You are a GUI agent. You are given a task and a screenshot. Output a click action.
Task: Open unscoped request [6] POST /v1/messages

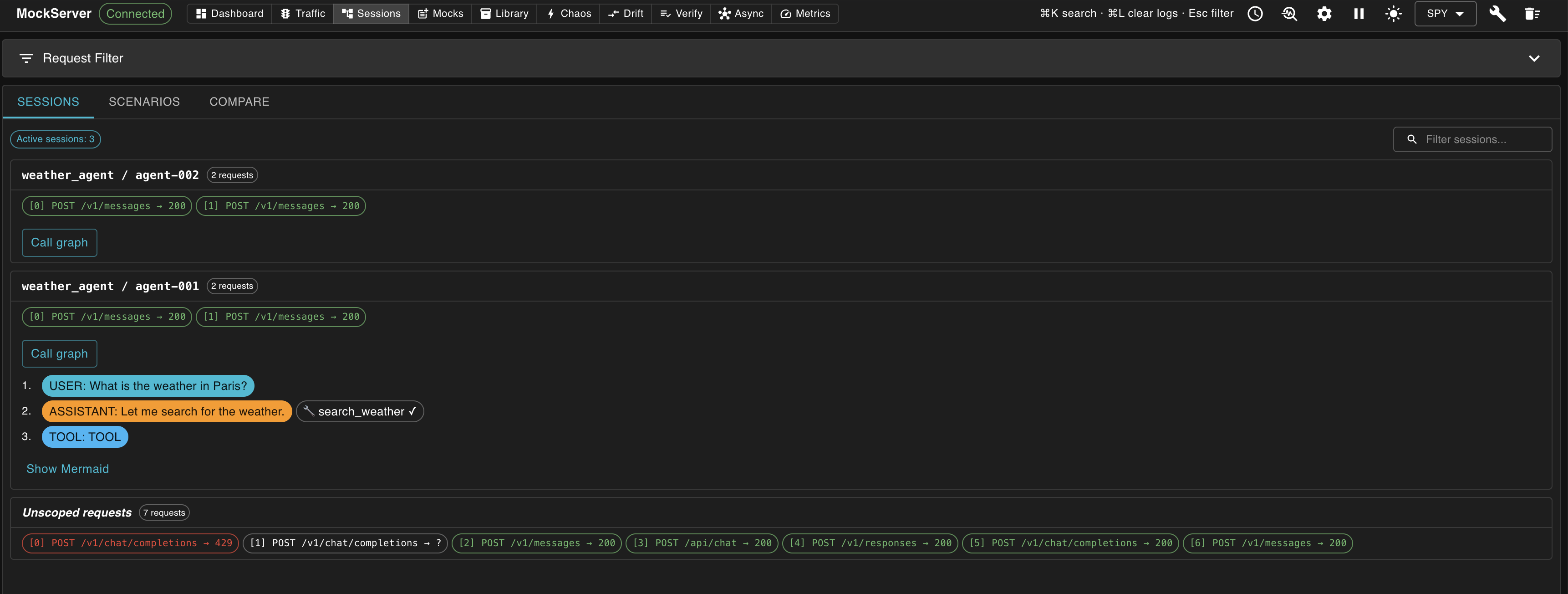click(1268, 543)
